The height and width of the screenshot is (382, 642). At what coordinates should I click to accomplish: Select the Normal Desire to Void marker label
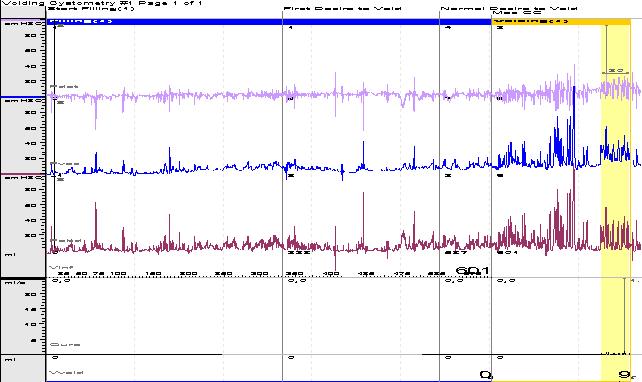(509, 9)
